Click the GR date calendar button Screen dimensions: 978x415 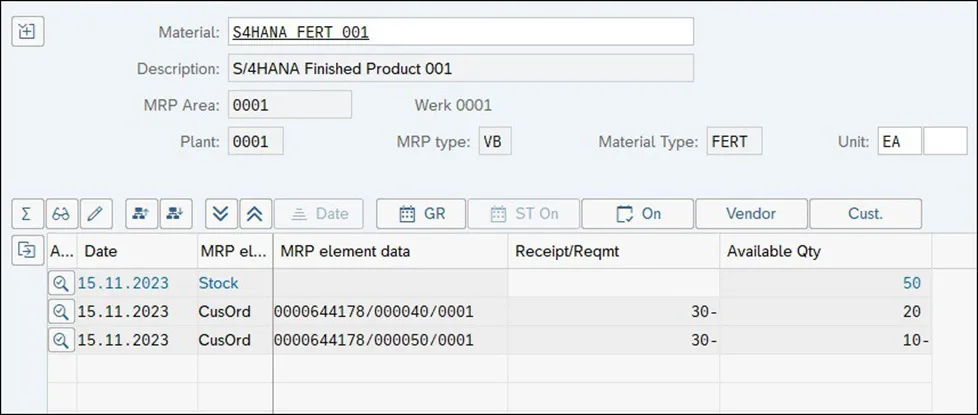click(x=421, y=214)
